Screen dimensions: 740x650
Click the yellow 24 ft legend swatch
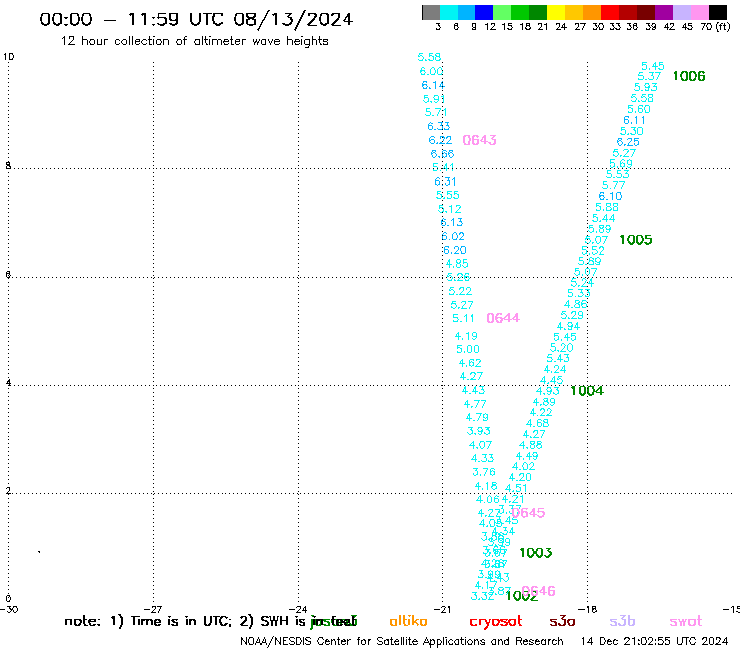point(555,12)
